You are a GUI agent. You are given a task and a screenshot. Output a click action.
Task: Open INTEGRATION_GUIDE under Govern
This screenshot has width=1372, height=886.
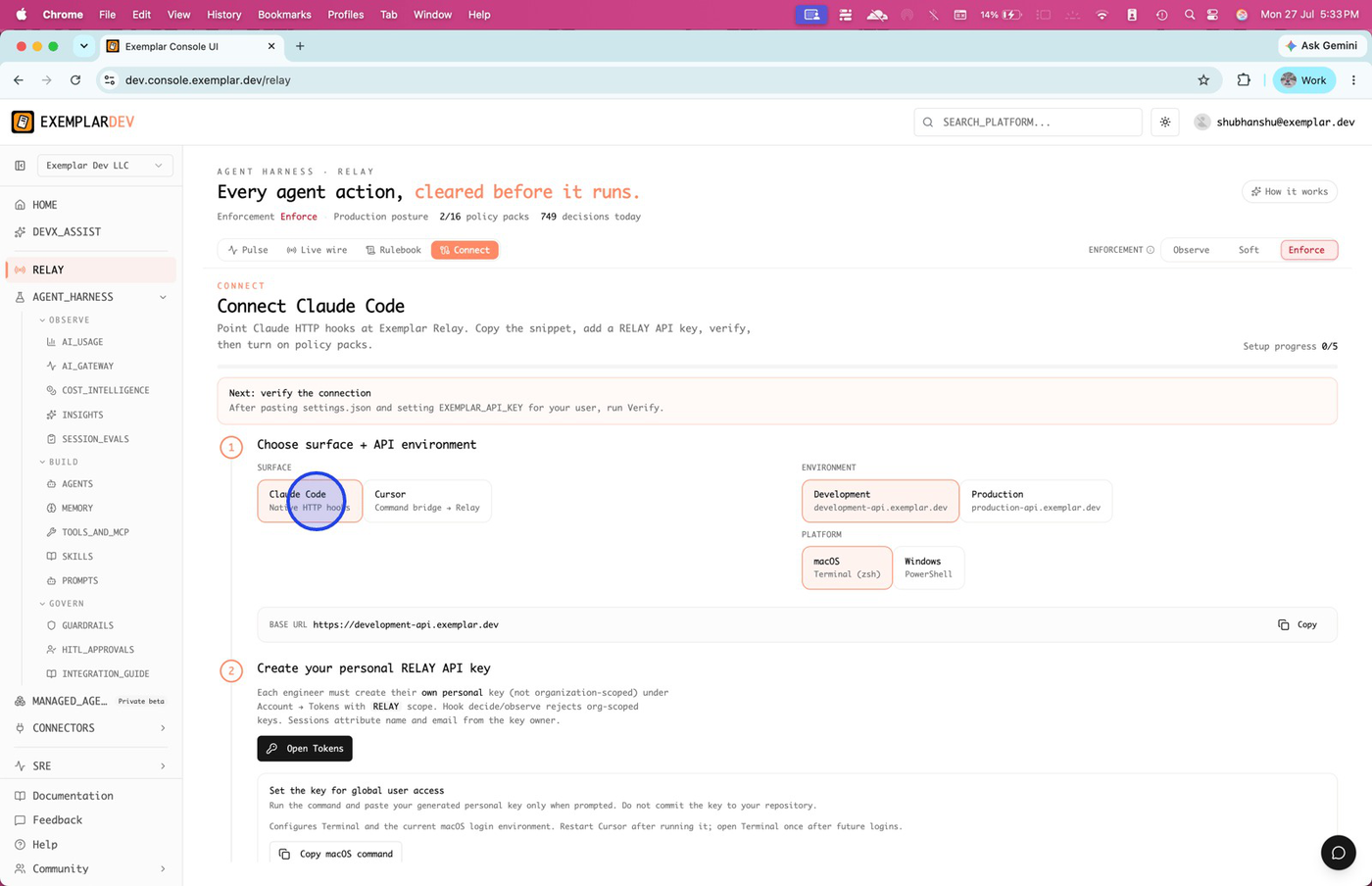pos(105,674)
